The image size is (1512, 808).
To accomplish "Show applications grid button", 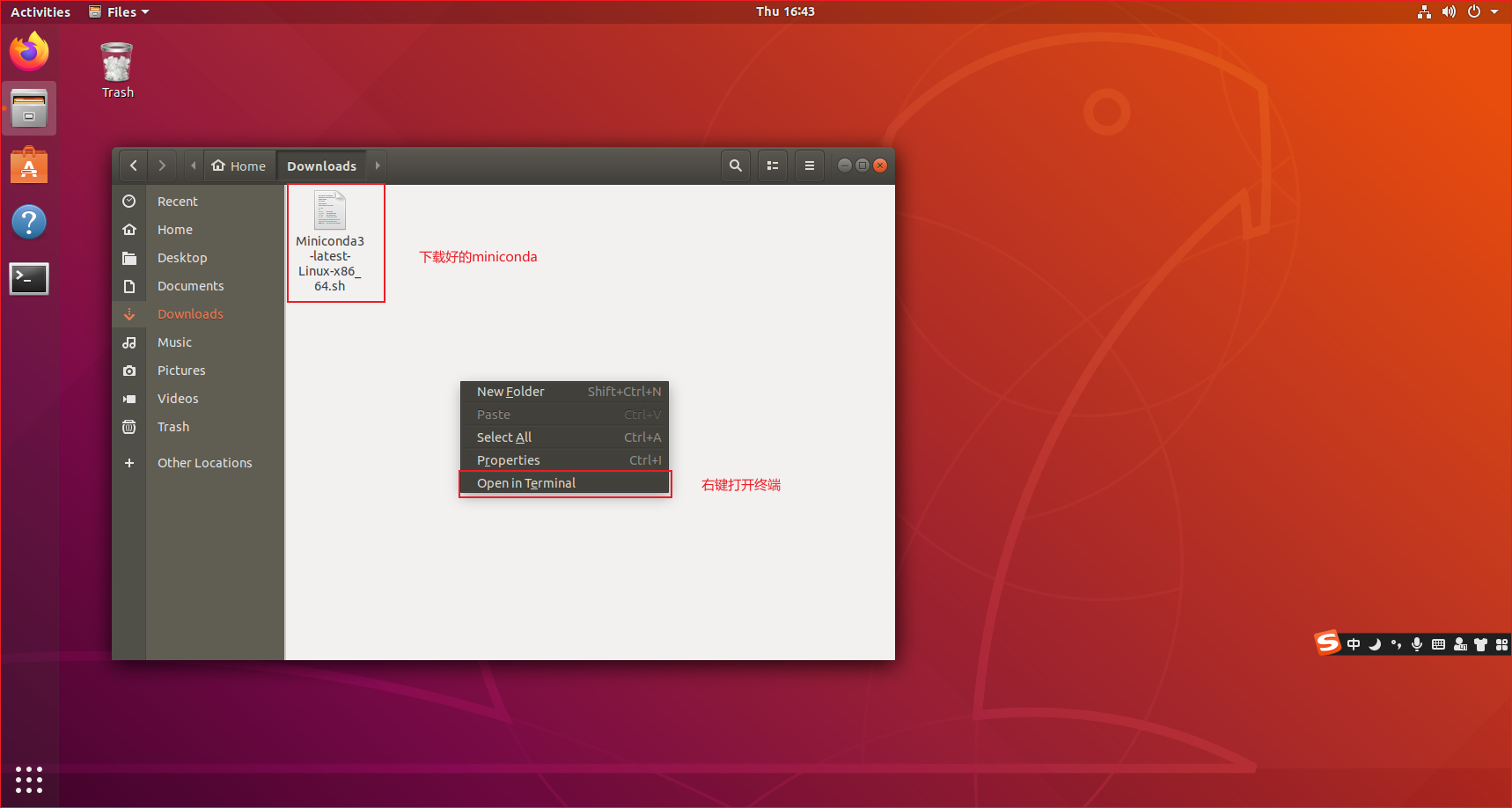I will click(29, 780).
